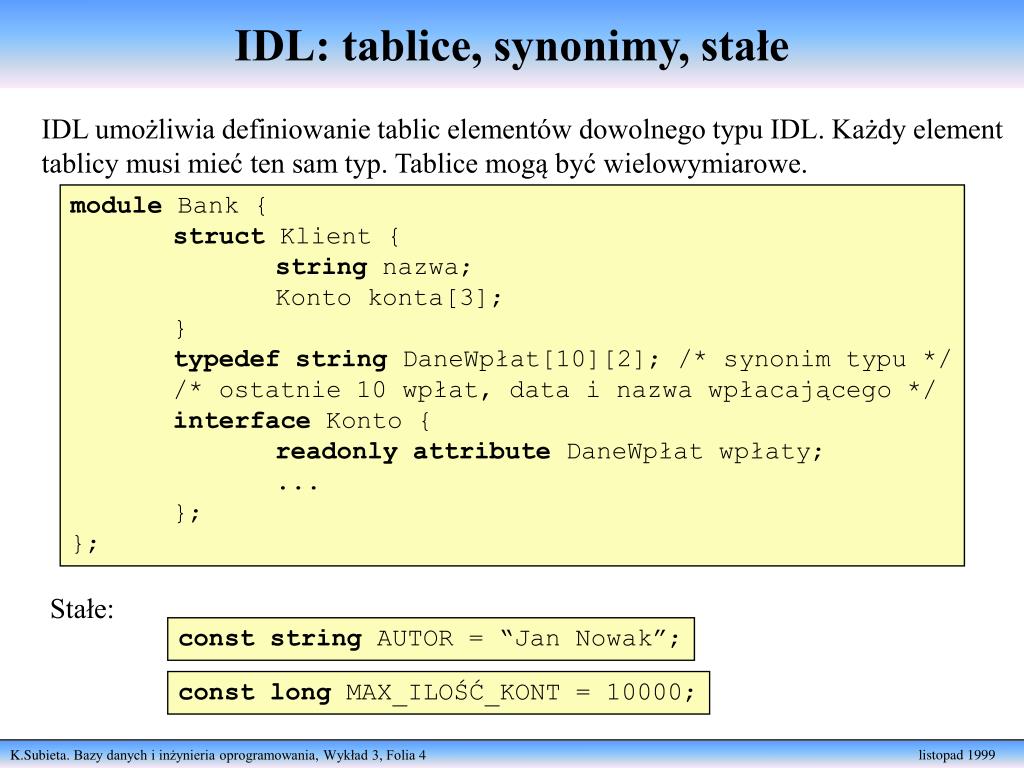Select the line "interface Konto {"
The width and height of the screenshot is (1024, 768).
pyautogui.click(x=302, y=421)
